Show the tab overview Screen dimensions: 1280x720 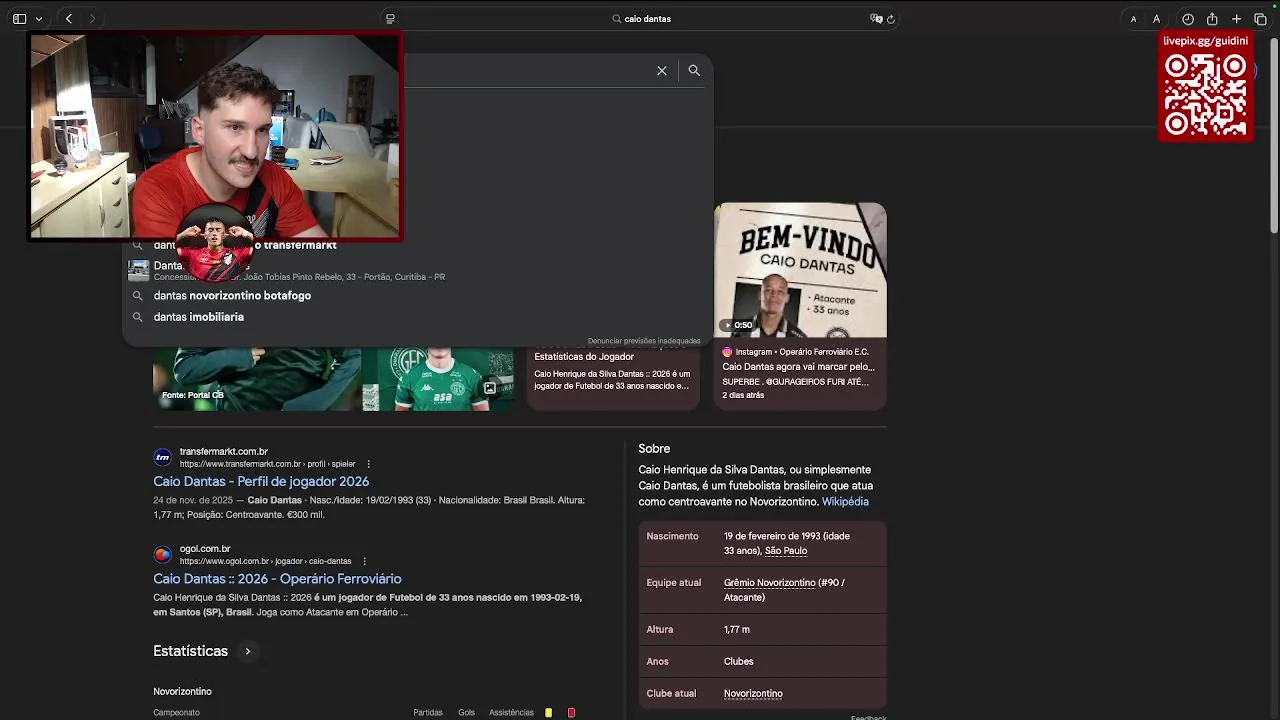click(1260, 19)
